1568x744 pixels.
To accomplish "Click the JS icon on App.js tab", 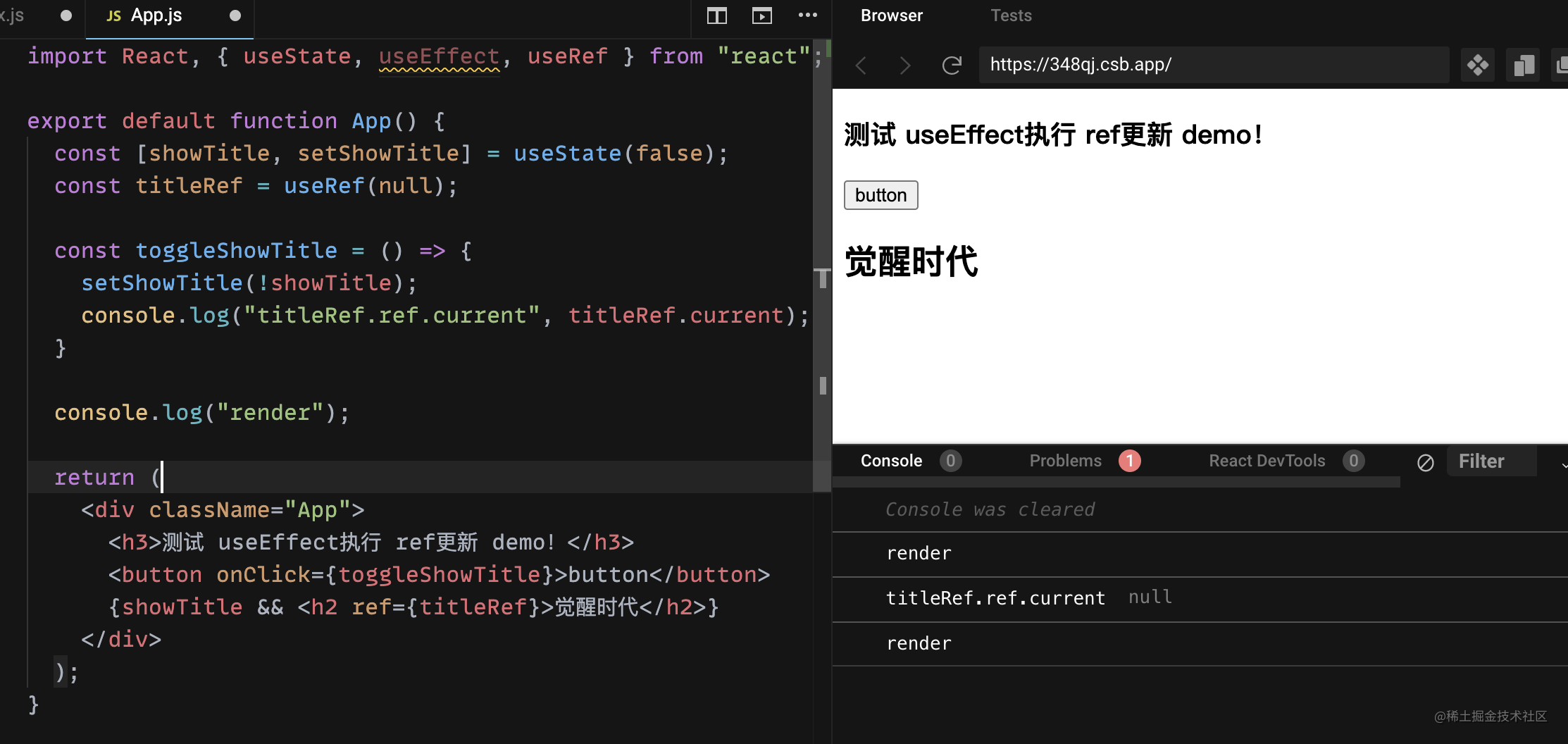I will 113,14.
